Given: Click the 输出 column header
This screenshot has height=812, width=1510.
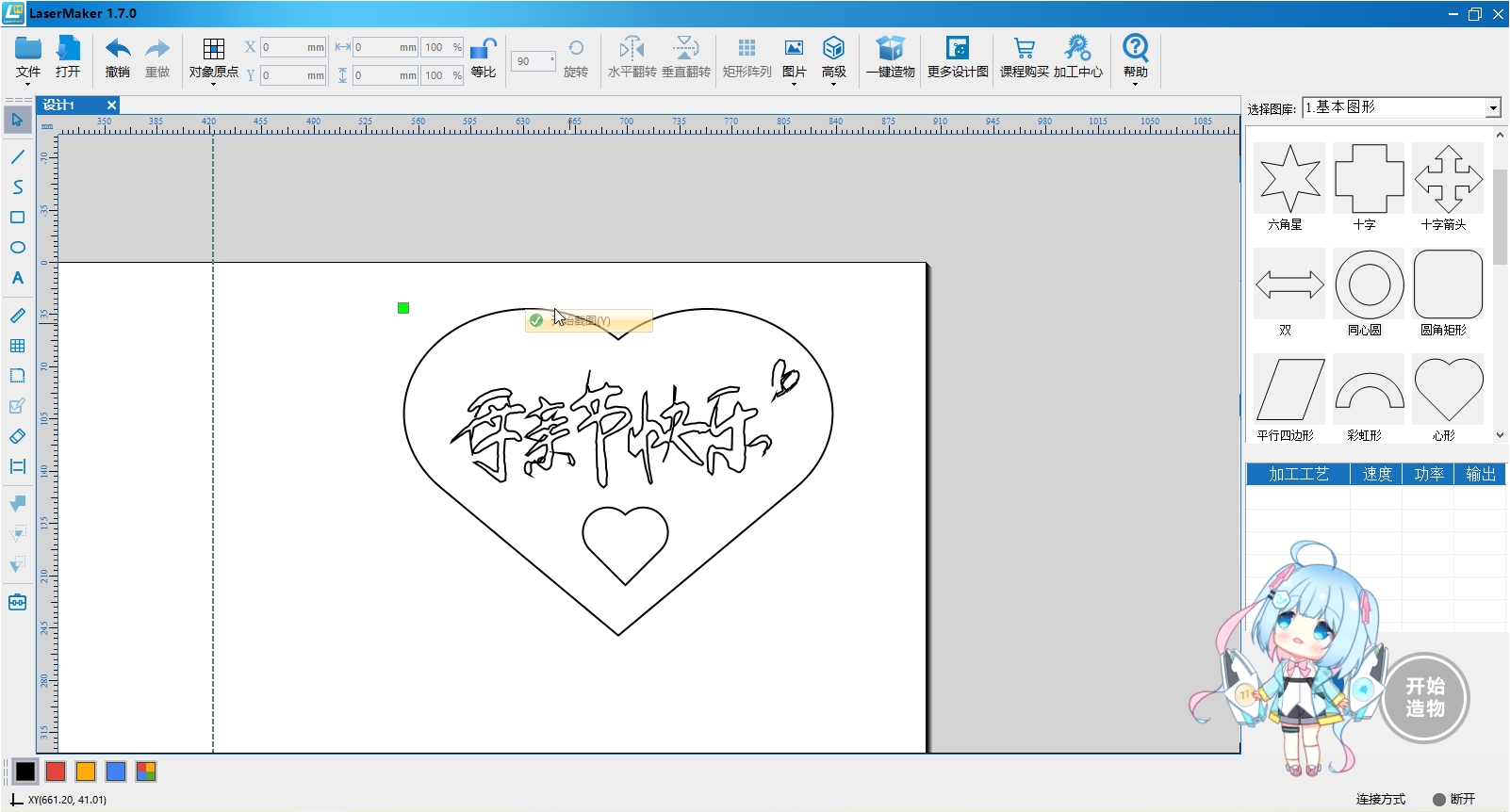Looking at the screenshot, I should tap(1480, 474).
